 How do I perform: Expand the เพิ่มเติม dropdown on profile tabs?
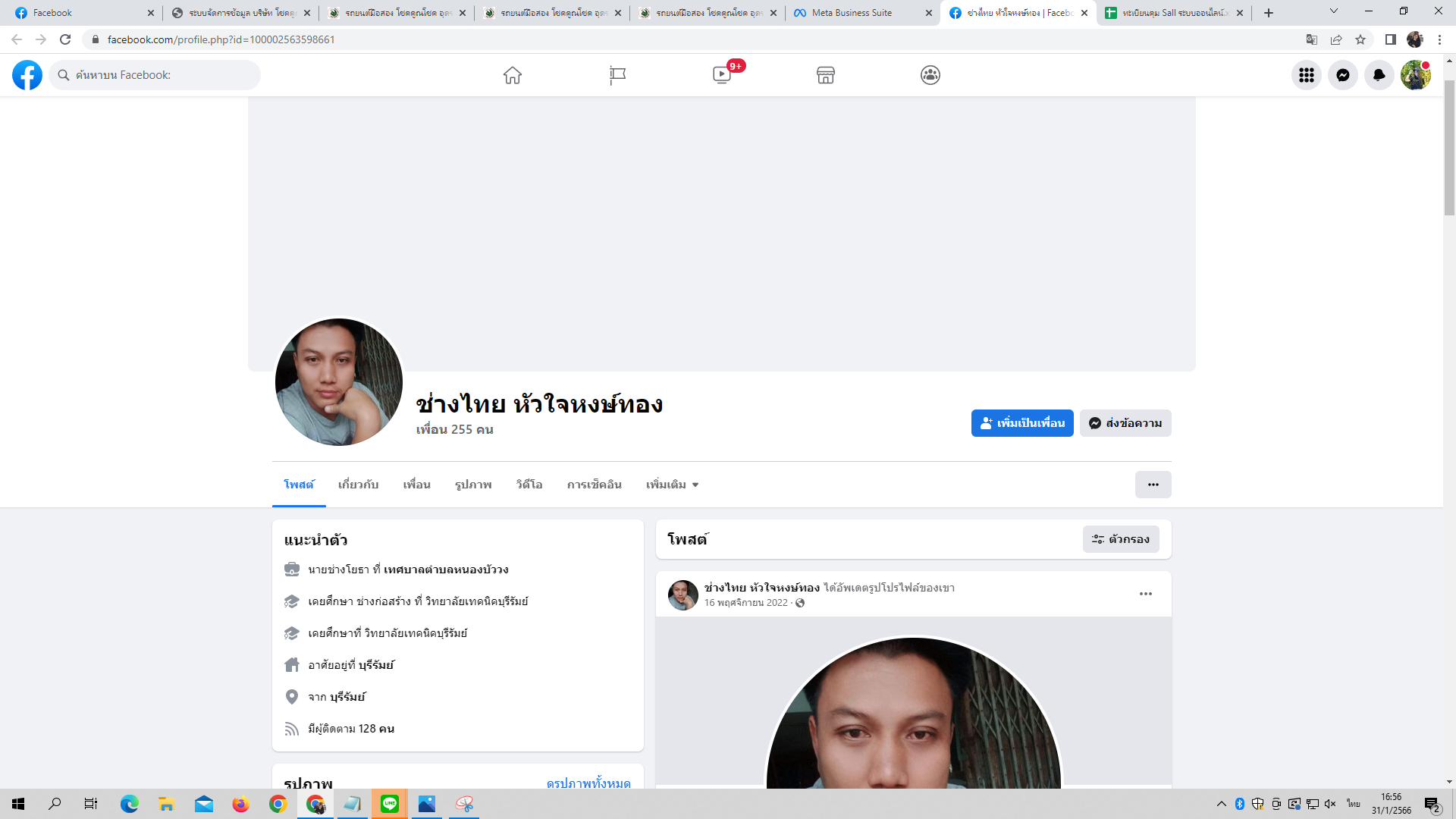coord(672,485)
